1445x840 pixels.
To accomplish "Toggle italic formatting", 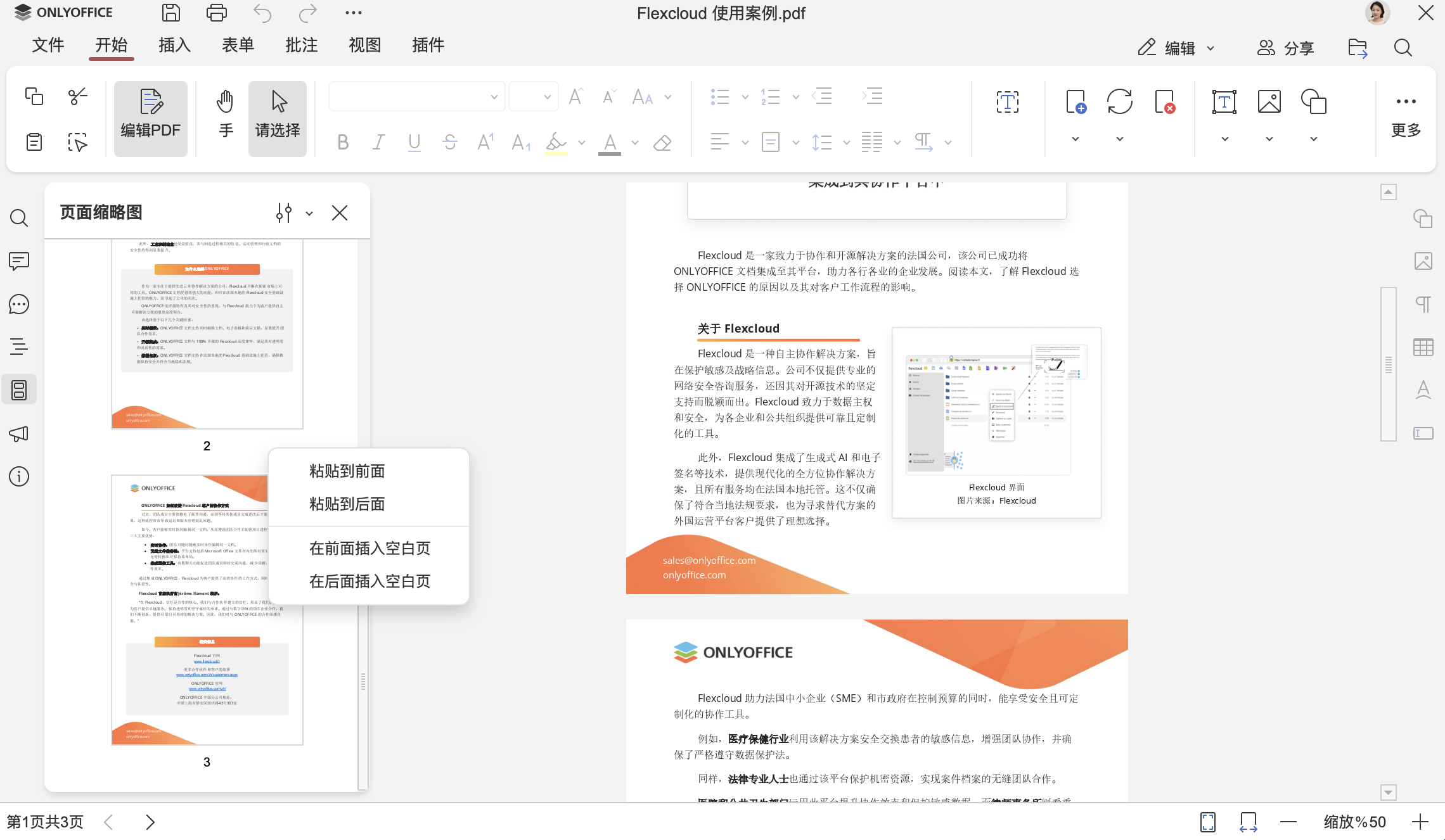I will pyautogui.click(x=378, y=143).
